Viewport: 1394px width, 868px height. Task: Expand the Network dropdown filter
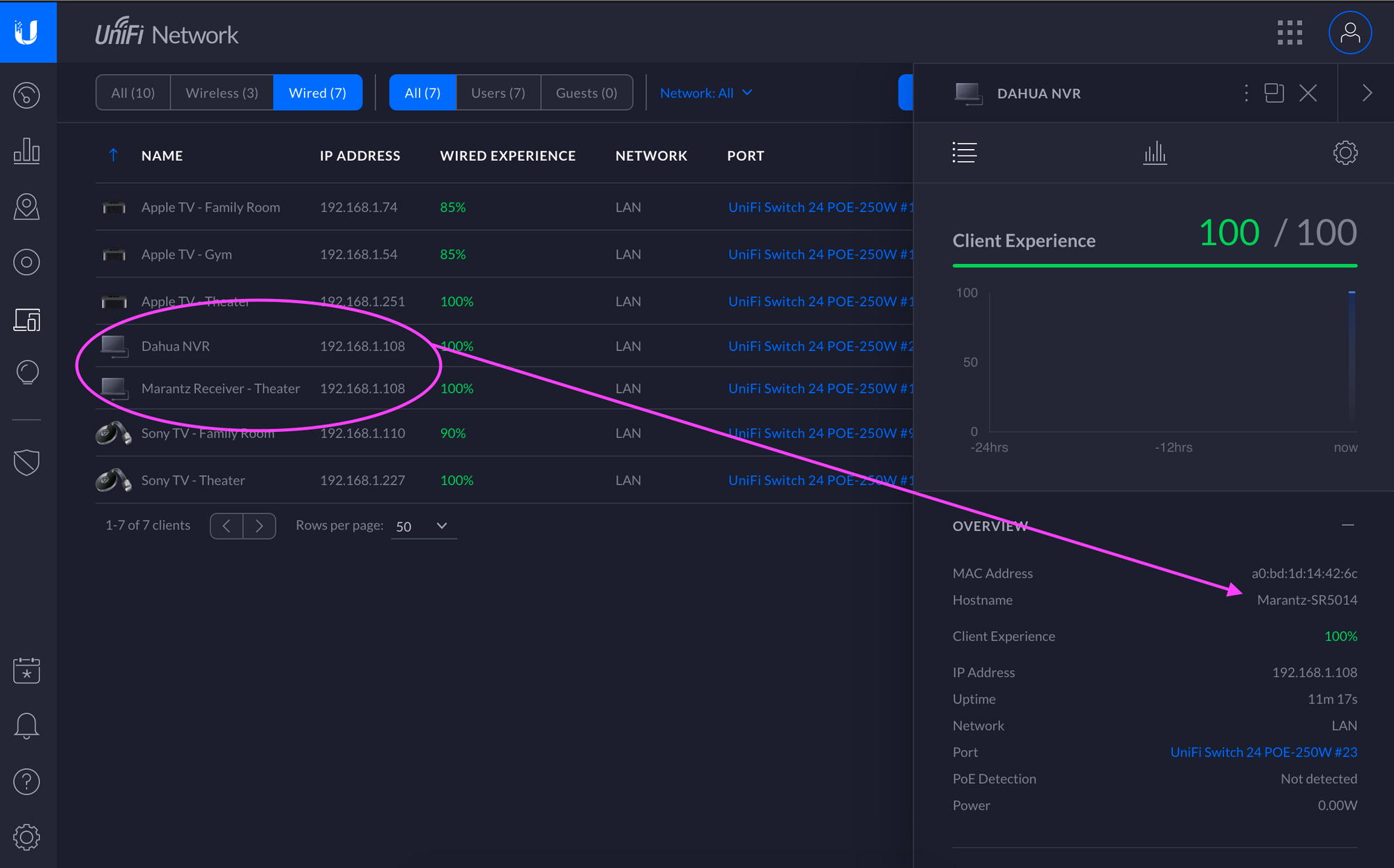point(707,92)
